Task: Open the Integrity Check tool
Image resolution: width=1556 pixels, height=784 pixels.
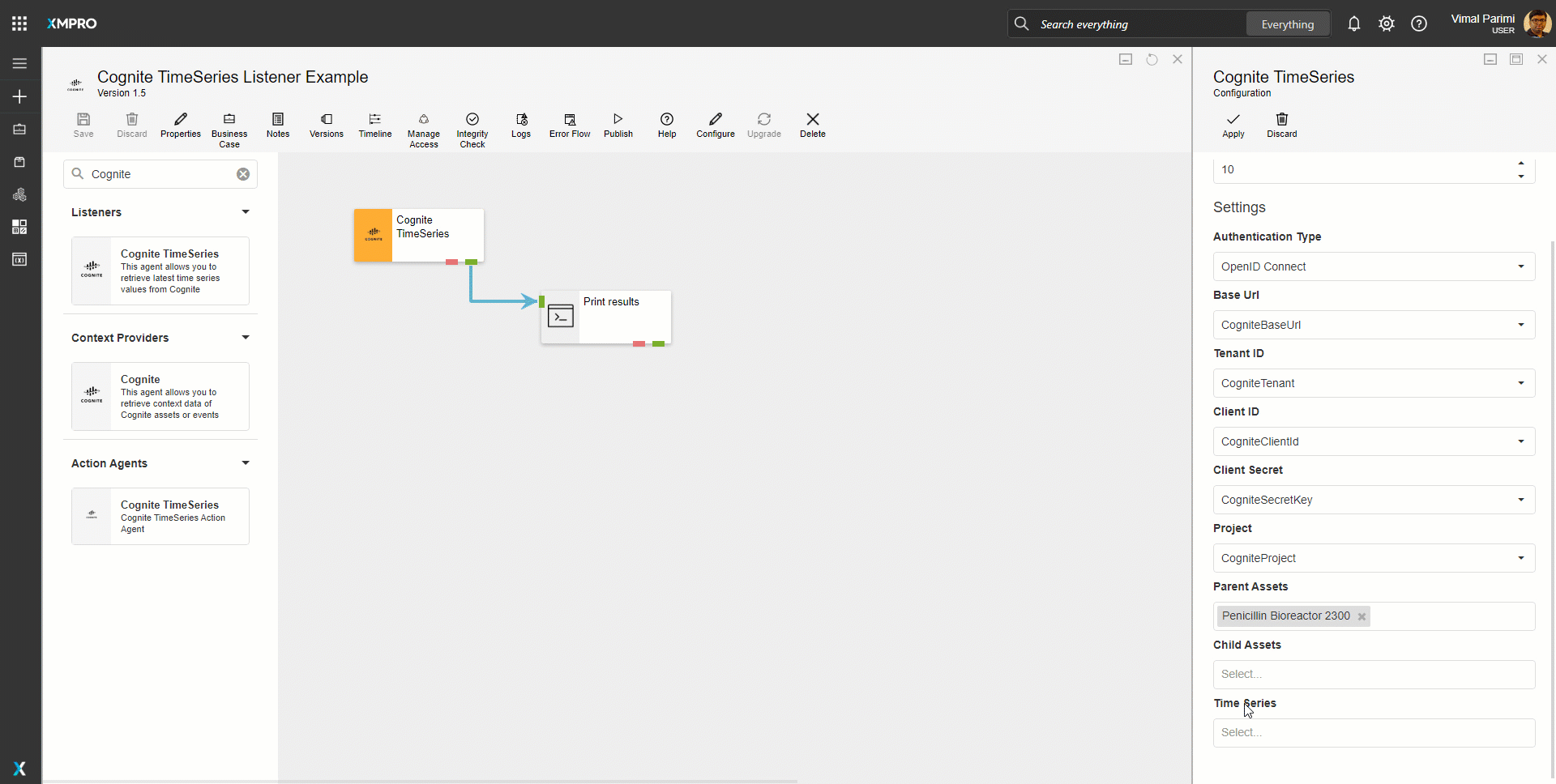Action: [x=472, y=130]
